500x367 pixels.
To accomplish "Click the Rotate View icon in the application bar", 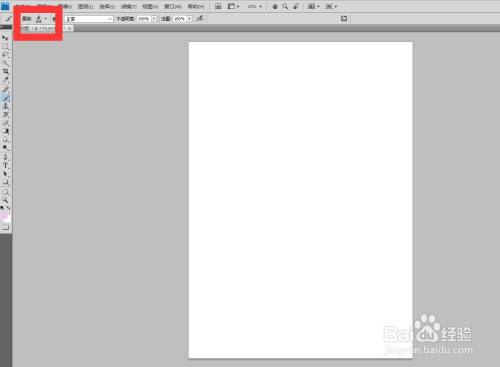I will coord(296,6).
